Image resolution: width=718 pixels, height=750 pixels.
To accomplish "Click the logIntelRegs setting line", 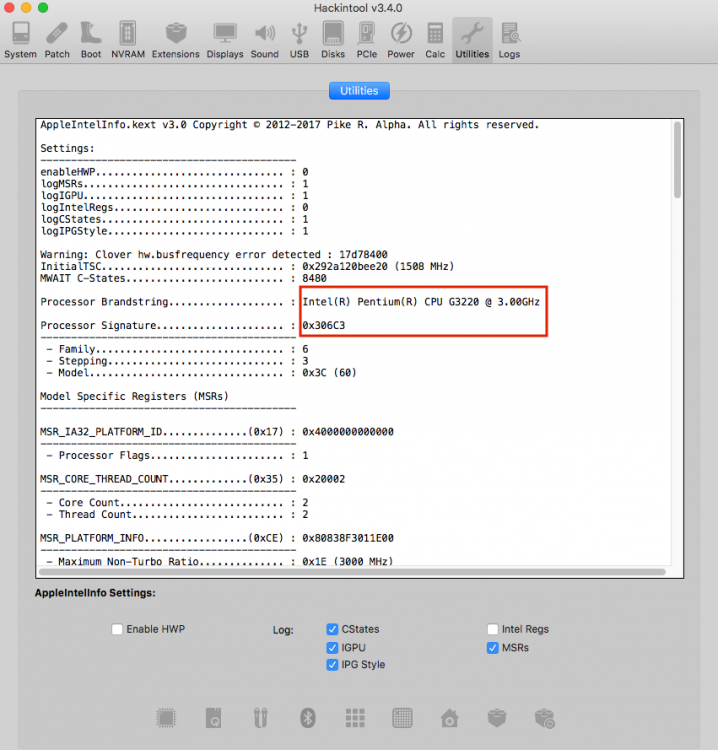I will [x=174, y=208].
